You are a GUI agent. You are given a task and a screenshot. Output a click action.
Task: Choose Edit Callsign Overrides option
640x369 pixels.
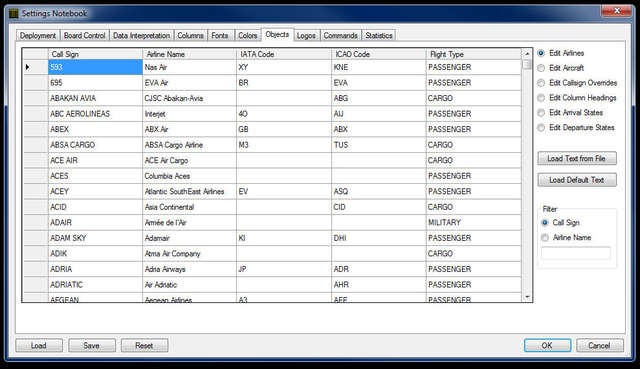541,83
